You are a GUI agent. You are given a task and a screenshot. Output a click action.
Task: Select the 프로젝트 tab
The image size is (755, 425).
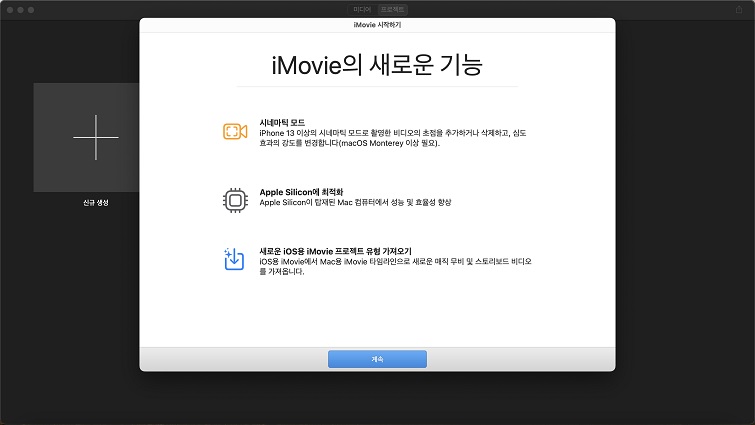pyautogui.click(x=392, y=8)
